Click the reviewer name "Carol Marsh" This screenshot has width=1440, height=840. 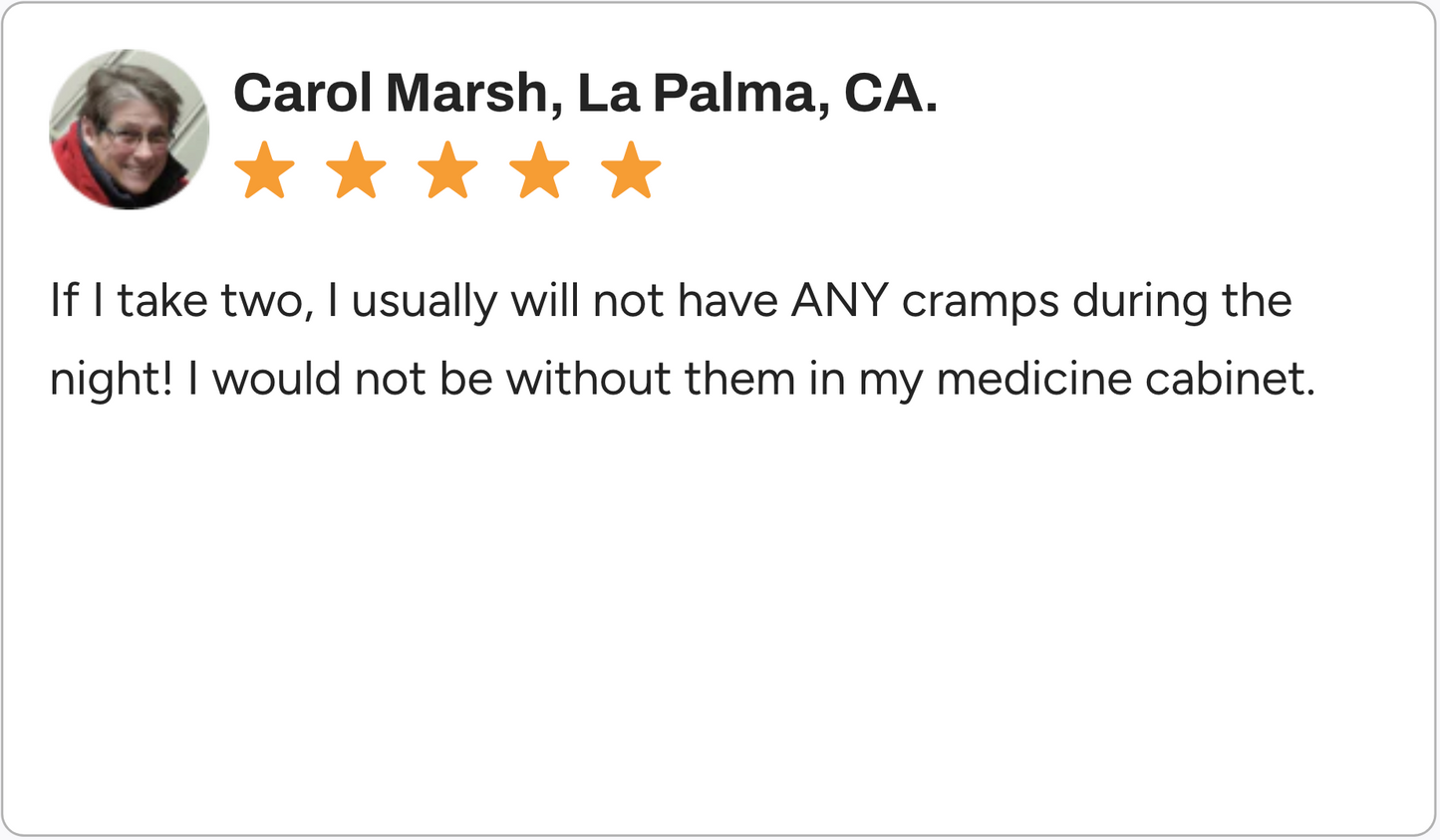(x=390, y=94)
